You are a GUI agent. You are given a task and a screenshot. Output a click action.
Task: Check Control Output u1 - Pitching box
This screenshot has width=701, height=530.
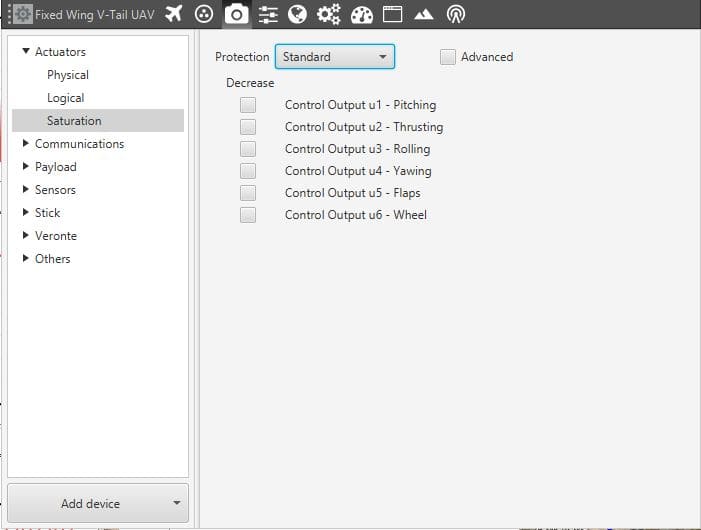[x=248, y=105]
